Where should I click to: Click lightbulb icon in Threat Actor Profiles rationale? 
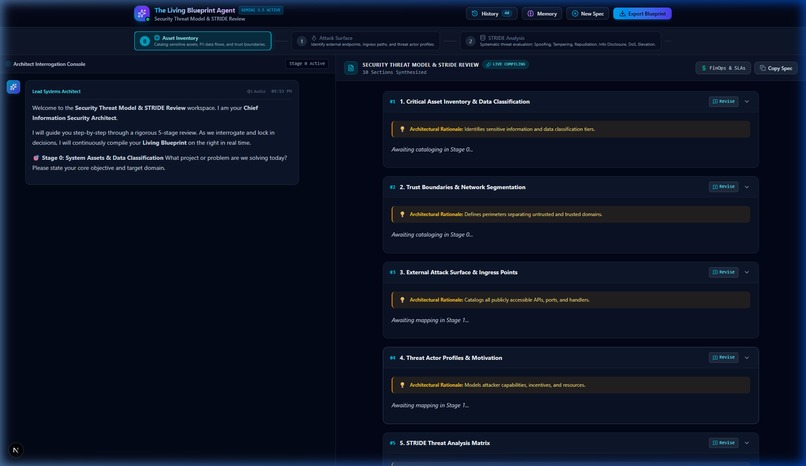(402, 385)
